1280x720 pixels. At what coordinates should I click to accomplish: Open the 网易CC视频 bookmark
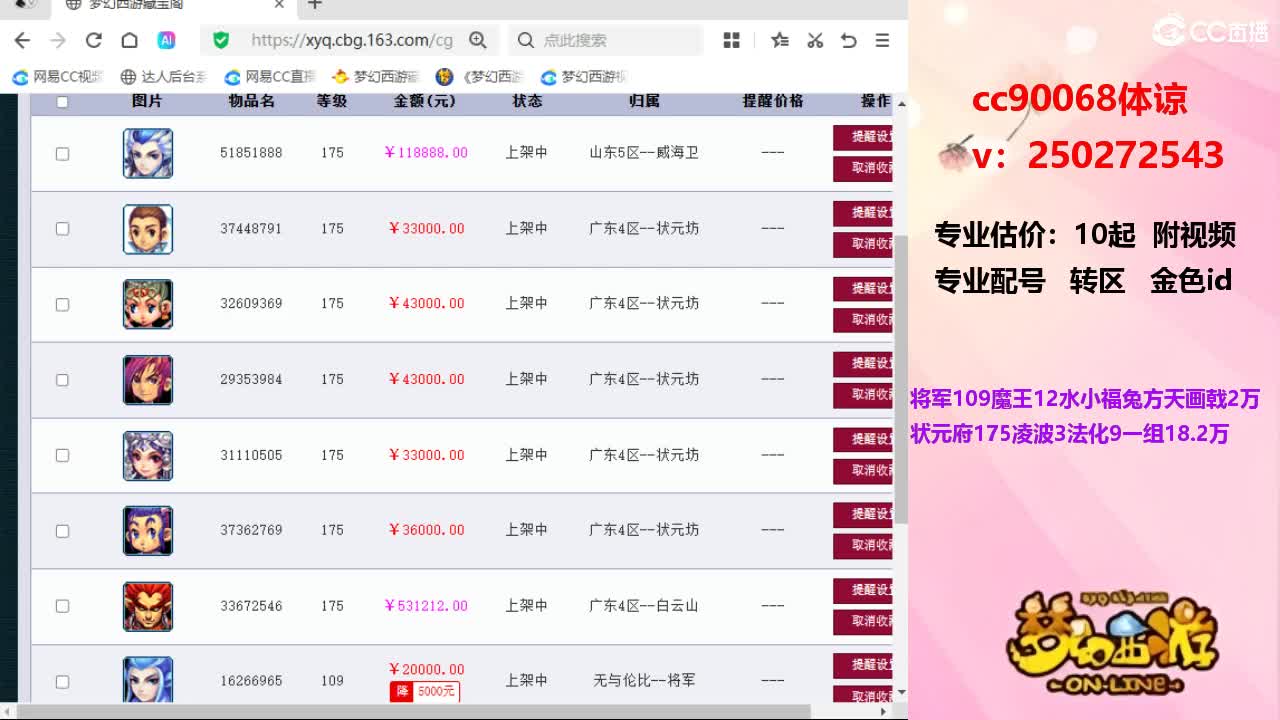tap(58, 77)
